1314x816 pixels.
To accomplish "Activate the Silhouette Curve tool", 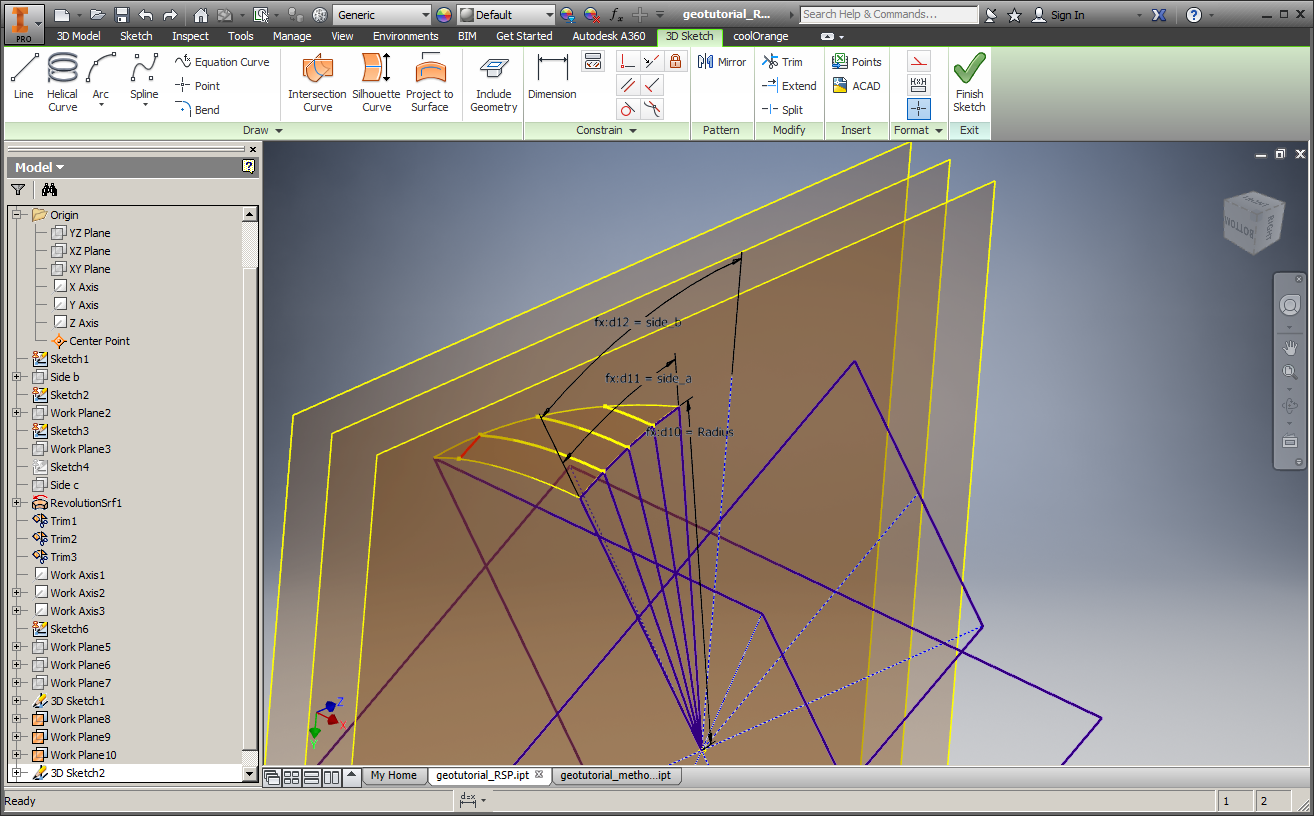I will 377,82.
